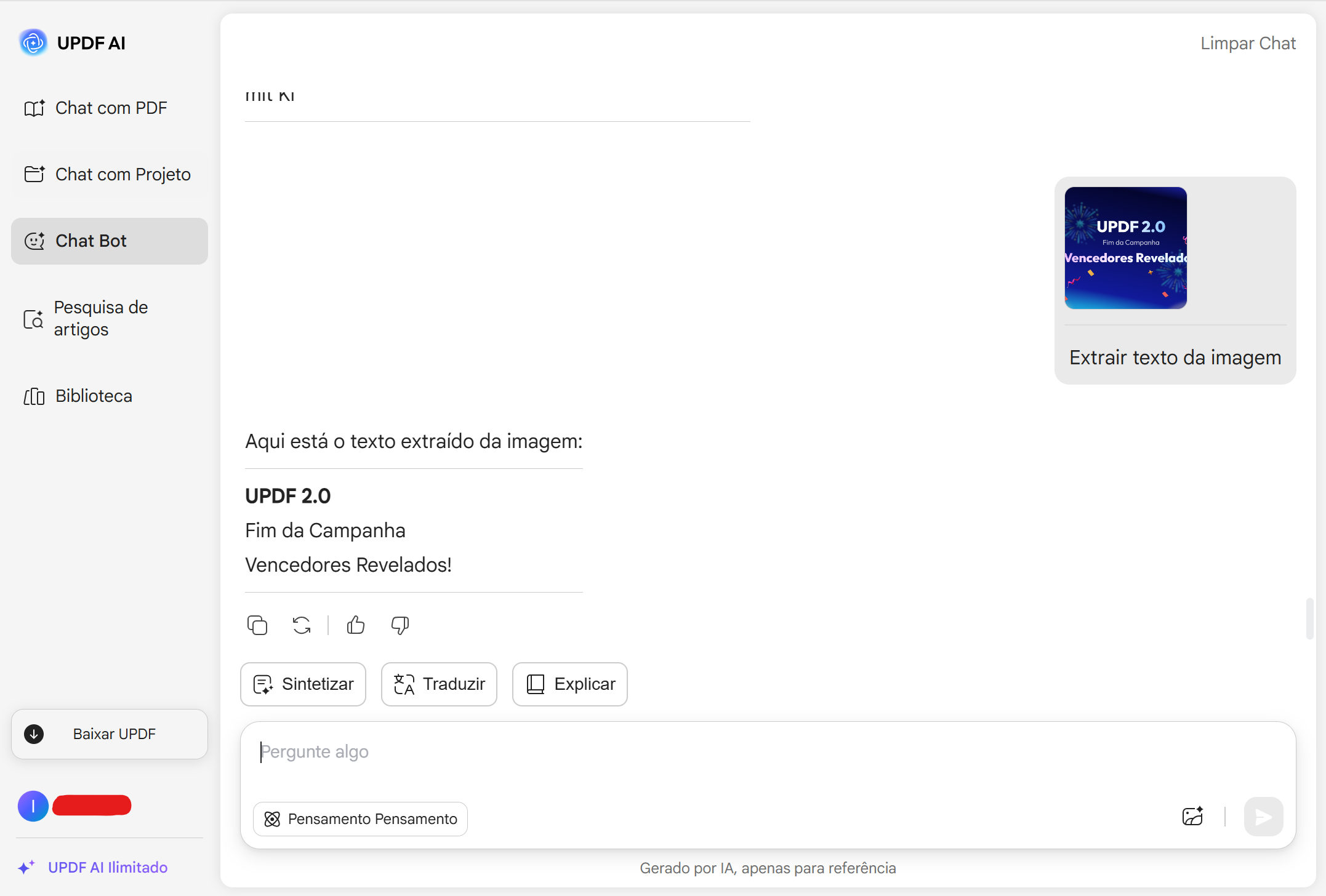Viewport: 1326px width, 896px height.
Task: Click the 'Extrair texto da imagem' message text
Action: coord(1175,358)
